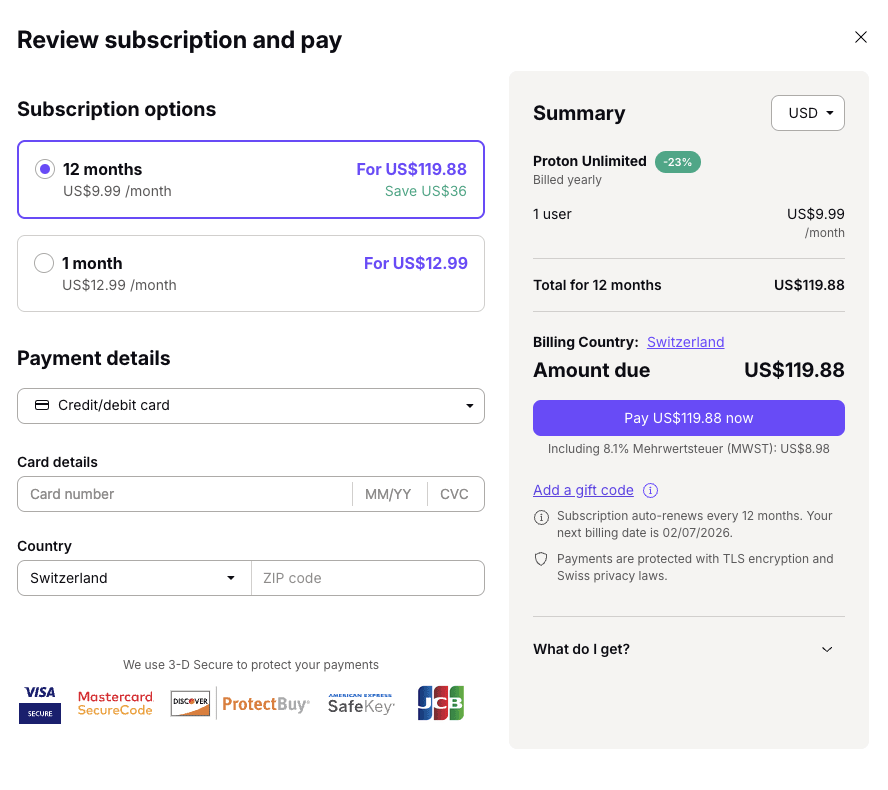Click the Switzerland billing country link

685,342
